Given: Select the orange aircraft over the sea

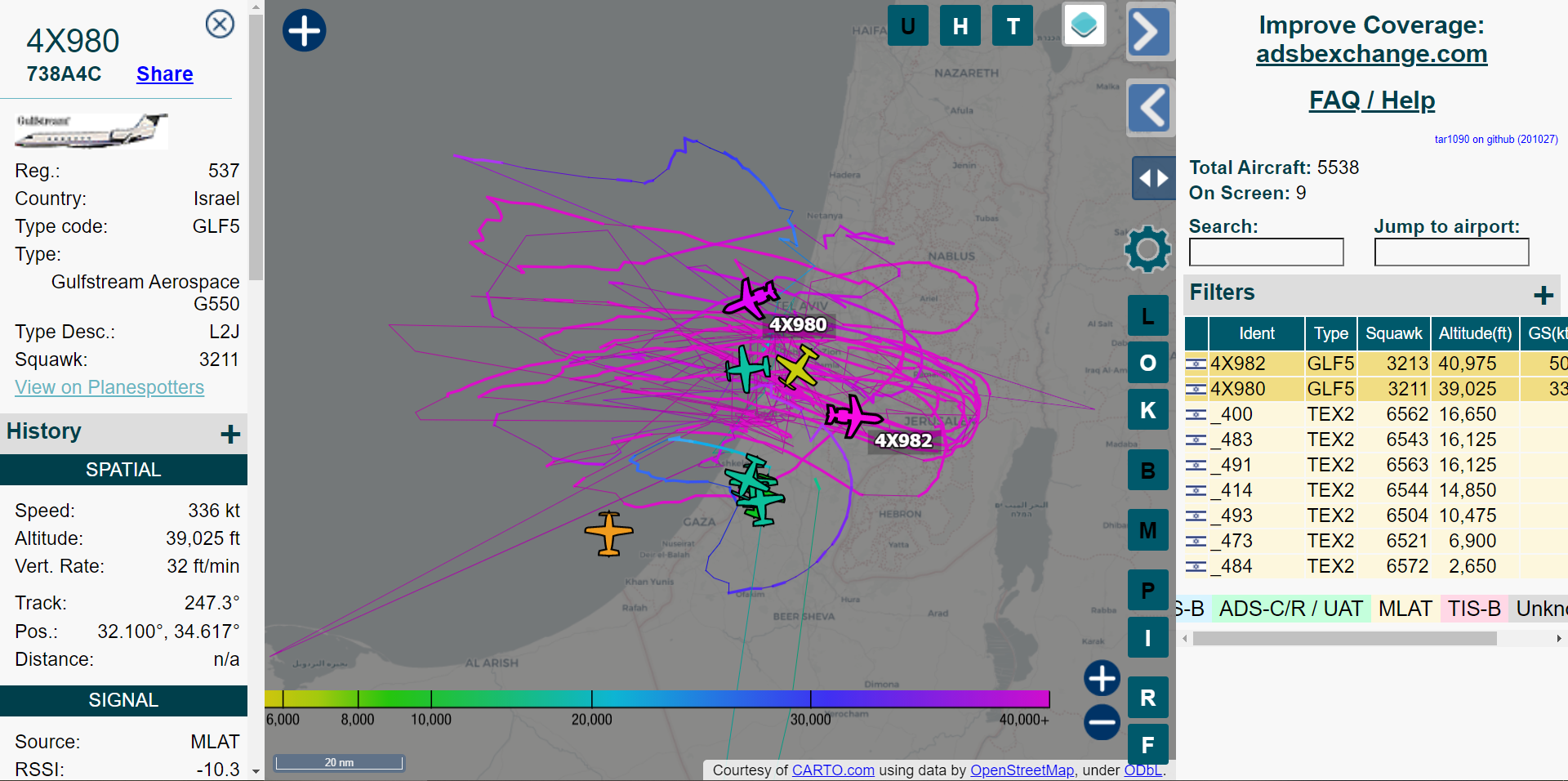Looking at the screenshot, I should (609, 533).
